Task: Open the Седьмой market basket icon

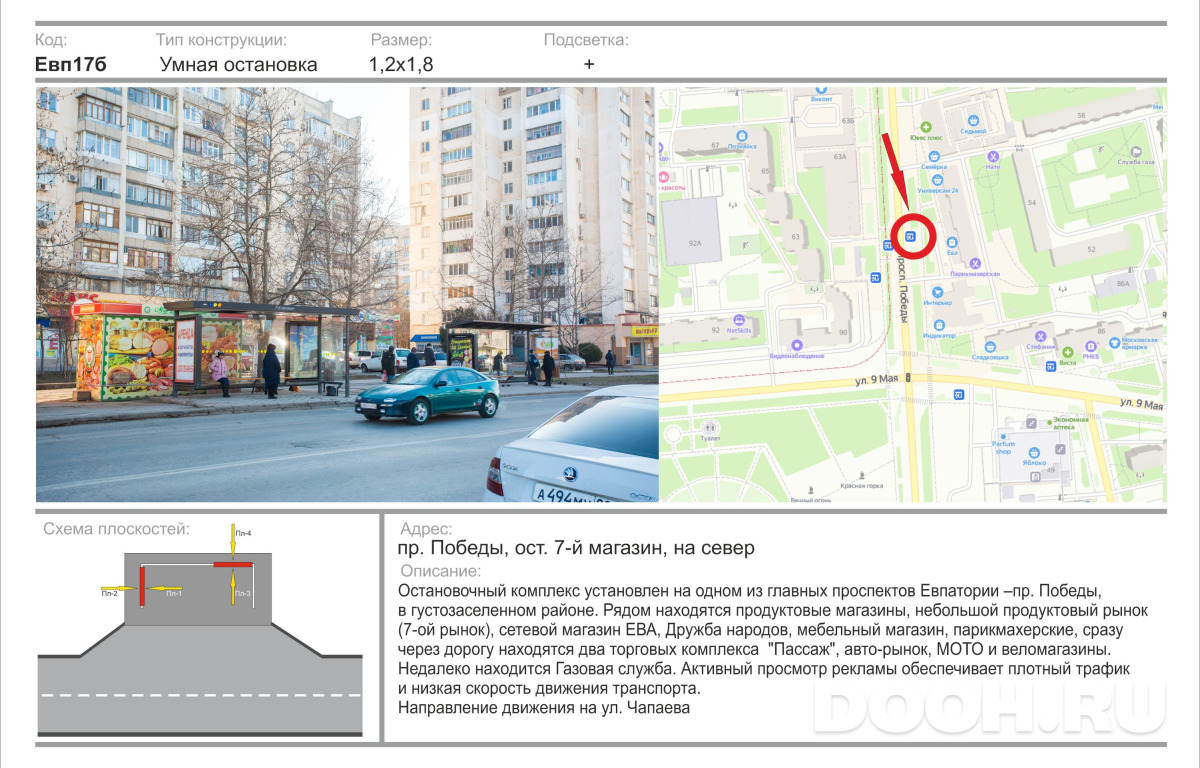Action: (974, 120)
